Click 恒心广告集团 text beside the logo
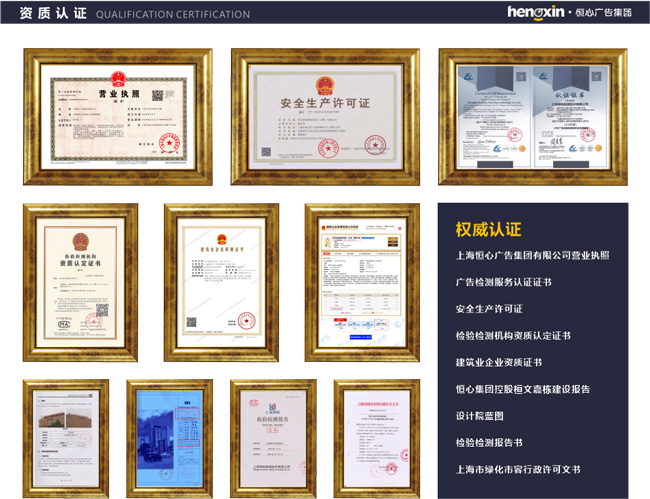The height and width of the screenshot is (499, 650). [604, 12]
